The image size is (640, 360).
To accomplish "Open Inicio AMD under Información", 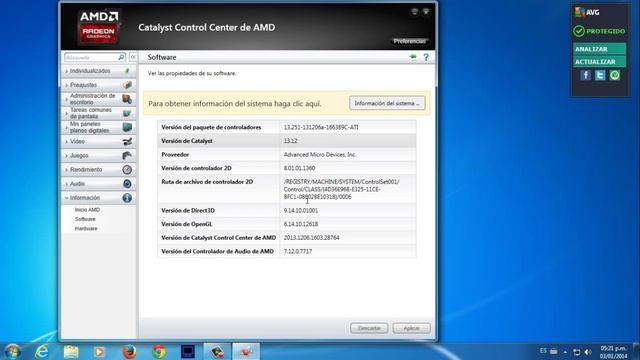I will (x=87, y=209).
